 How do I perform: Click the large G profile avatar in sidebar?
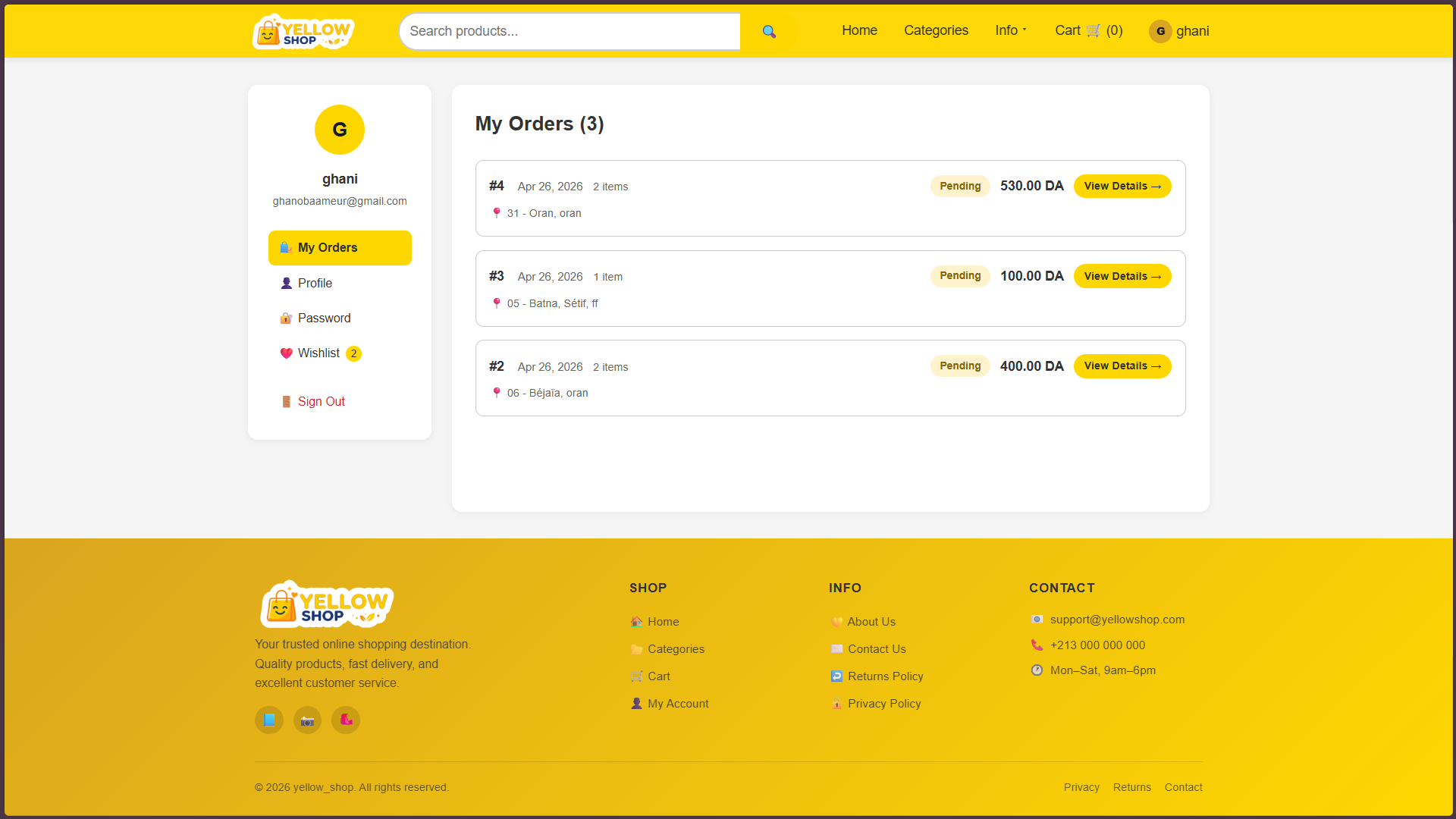(340, 130)
